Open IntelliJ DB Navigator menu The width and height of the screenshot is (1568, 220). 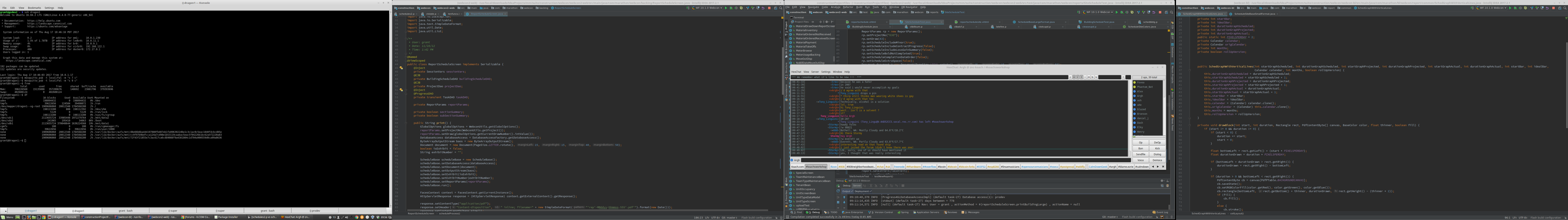(909, 7)
